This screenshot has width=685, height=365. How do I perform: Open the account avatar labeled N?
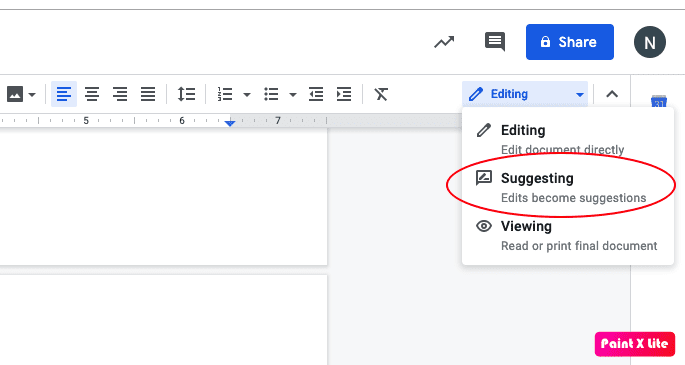[650, 42]
